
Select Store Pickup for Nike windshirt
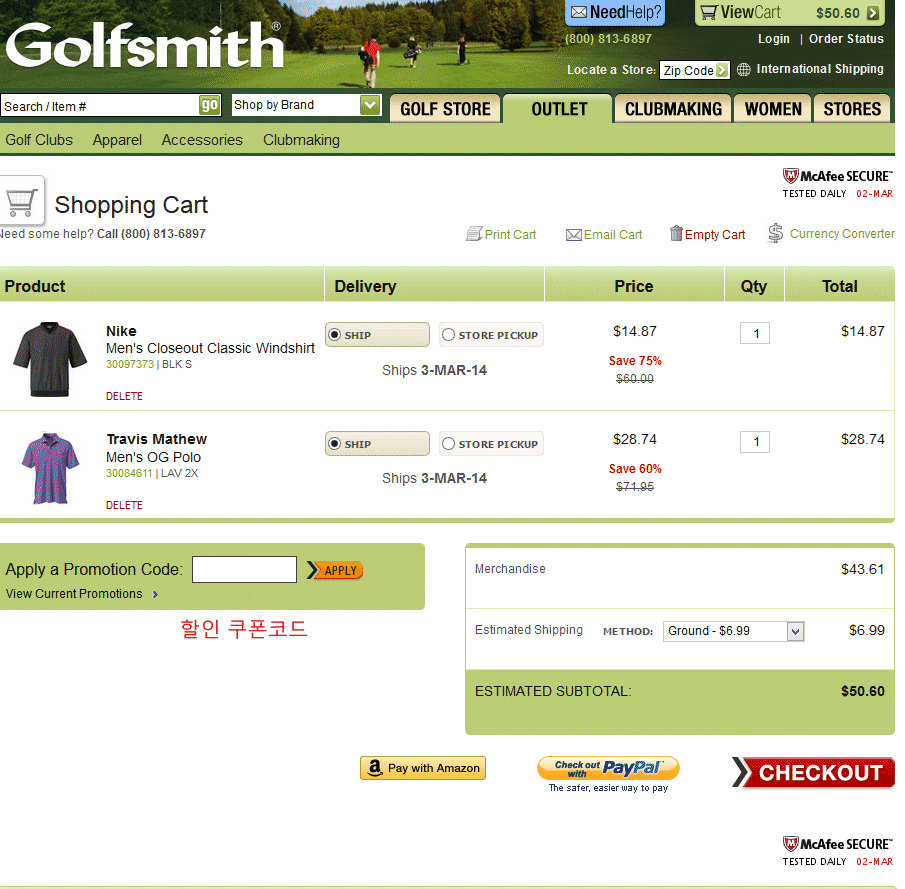click(x=448, y=335)
